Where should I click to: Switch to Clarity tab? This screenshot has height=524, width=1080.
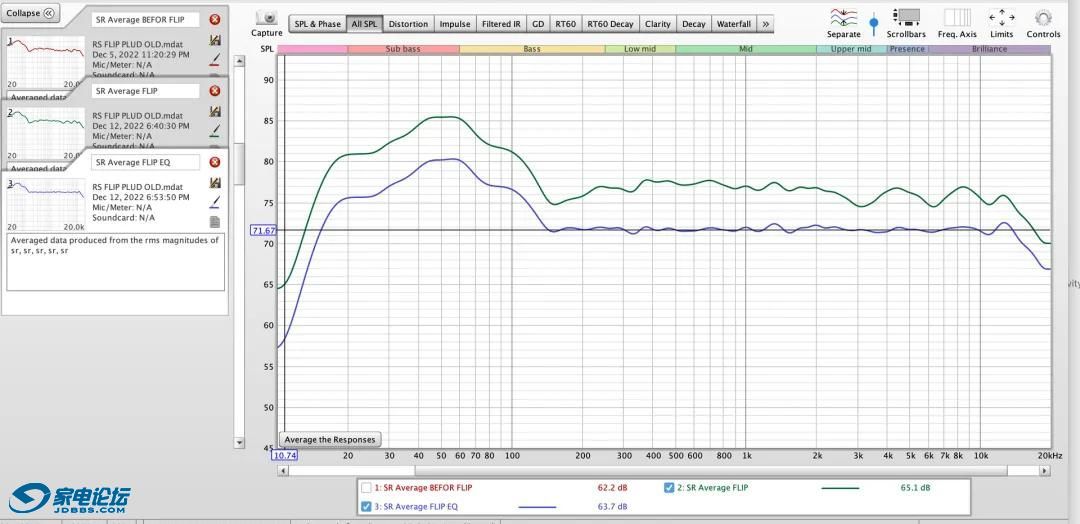[658, 24]
